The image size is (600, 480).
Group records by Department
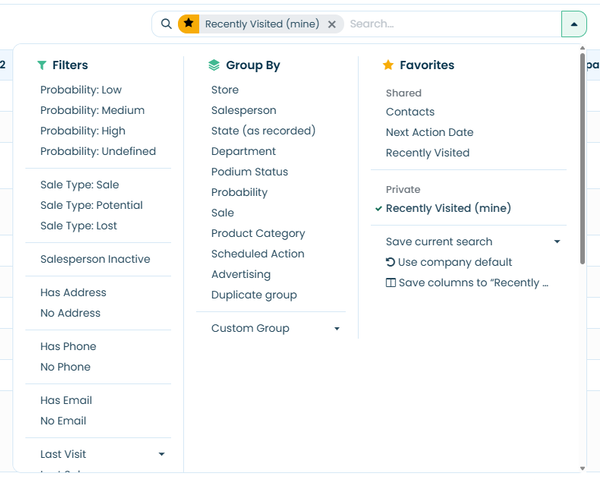tap(243, 151)
